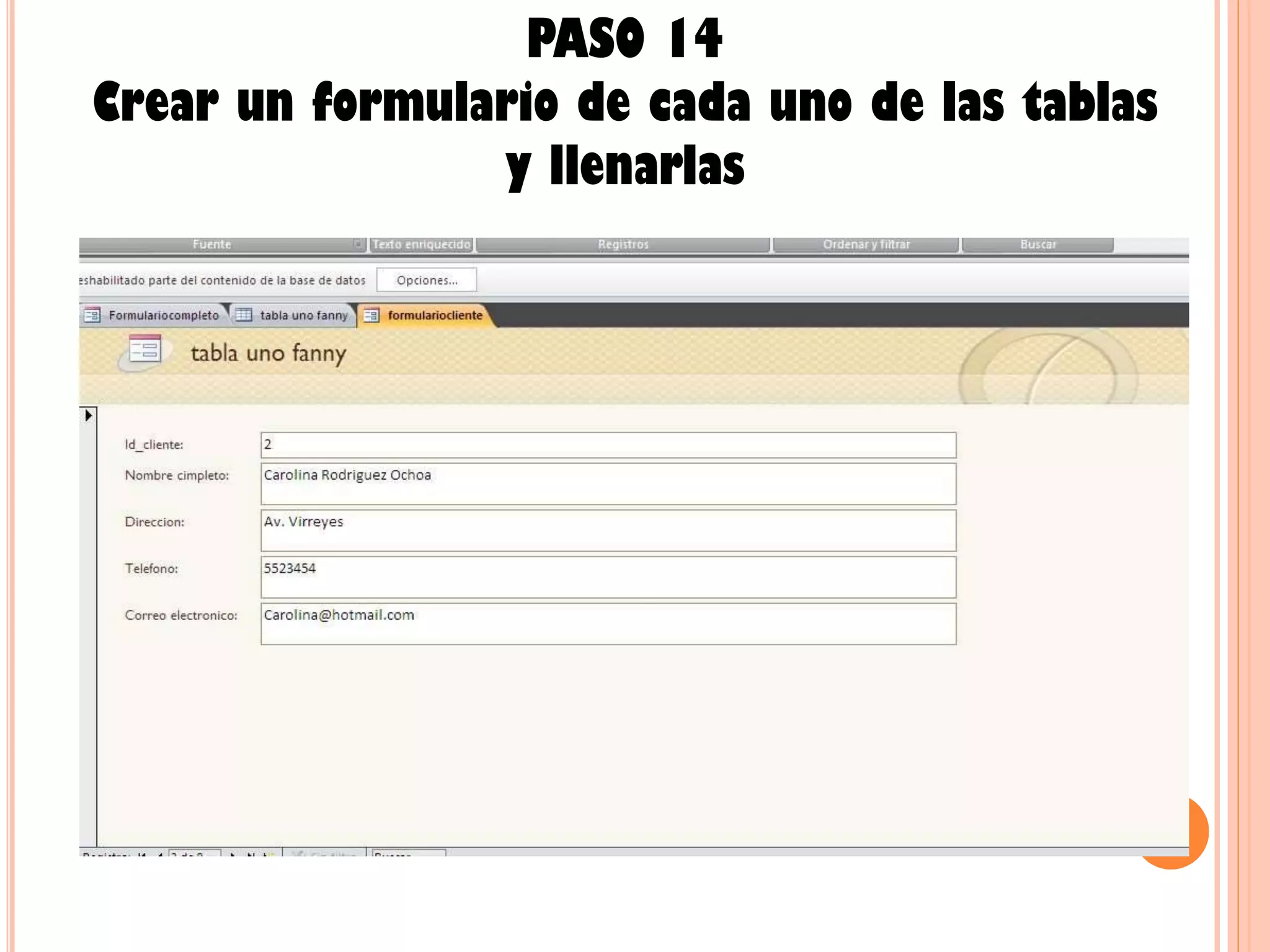The height and width of the screenshot is (952, 1270).
Task: Click the record selector arrow
Action: pos(88,415)
